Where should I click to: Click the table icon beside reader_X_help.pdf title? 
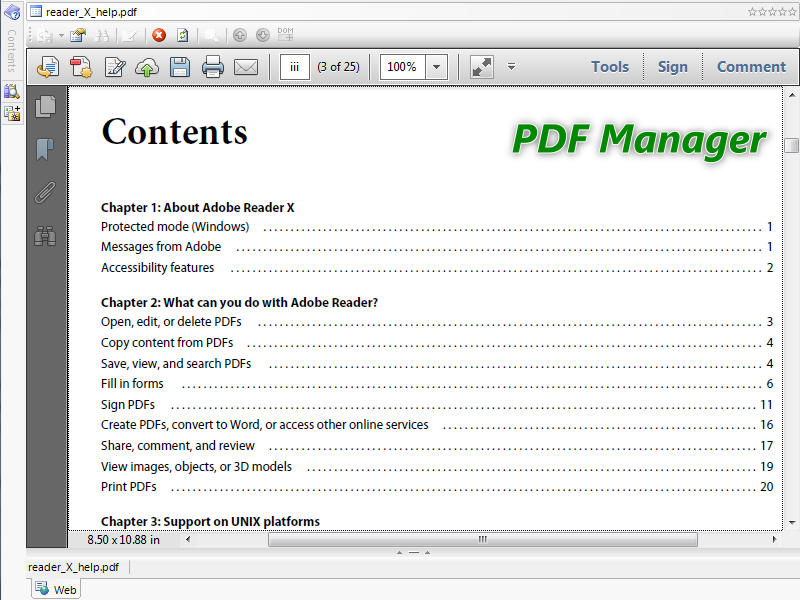[x=36, y=11]
